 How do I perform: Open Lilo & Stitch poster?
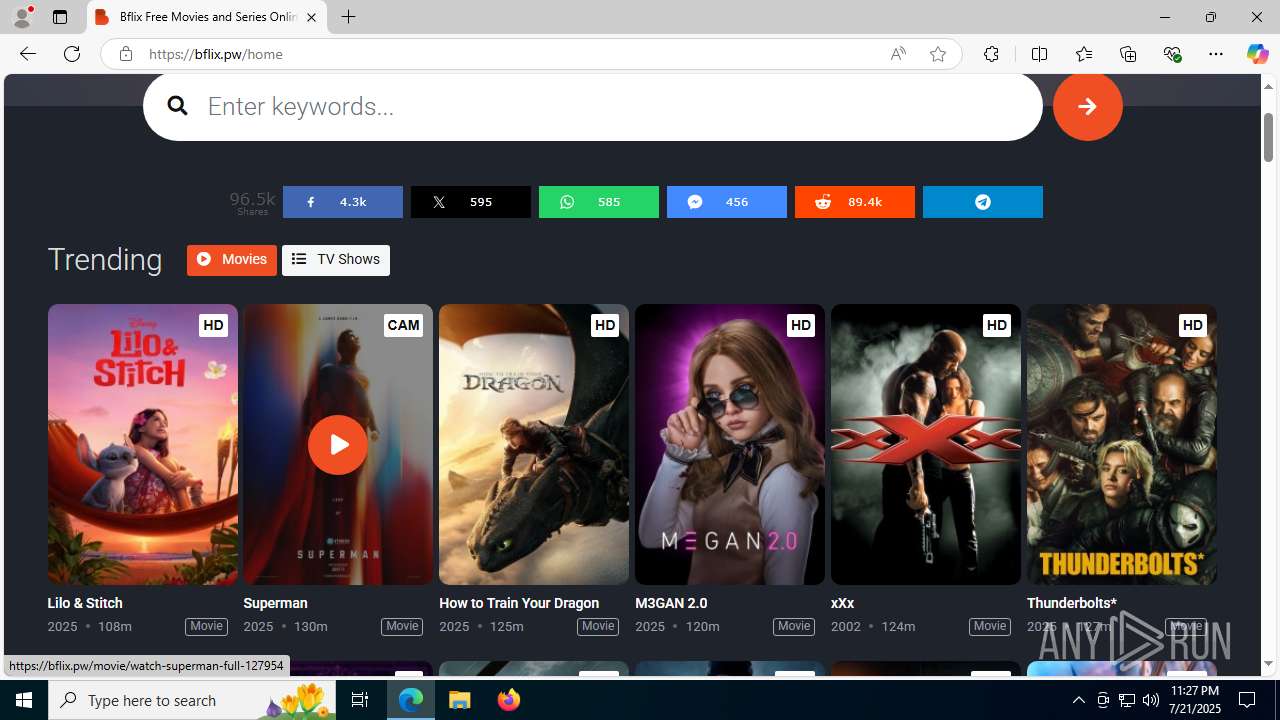pyautogui.click(x=142, y=445)
